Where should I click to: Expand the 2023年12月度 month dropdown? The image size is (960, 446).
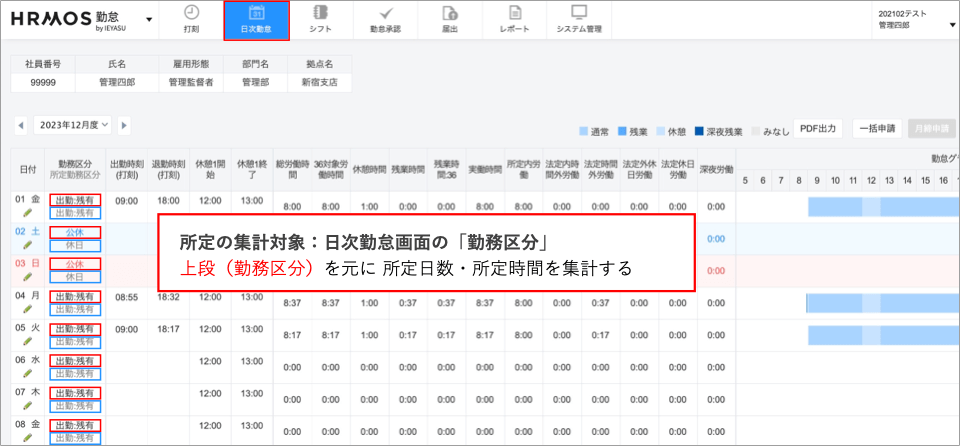(71, 125)
